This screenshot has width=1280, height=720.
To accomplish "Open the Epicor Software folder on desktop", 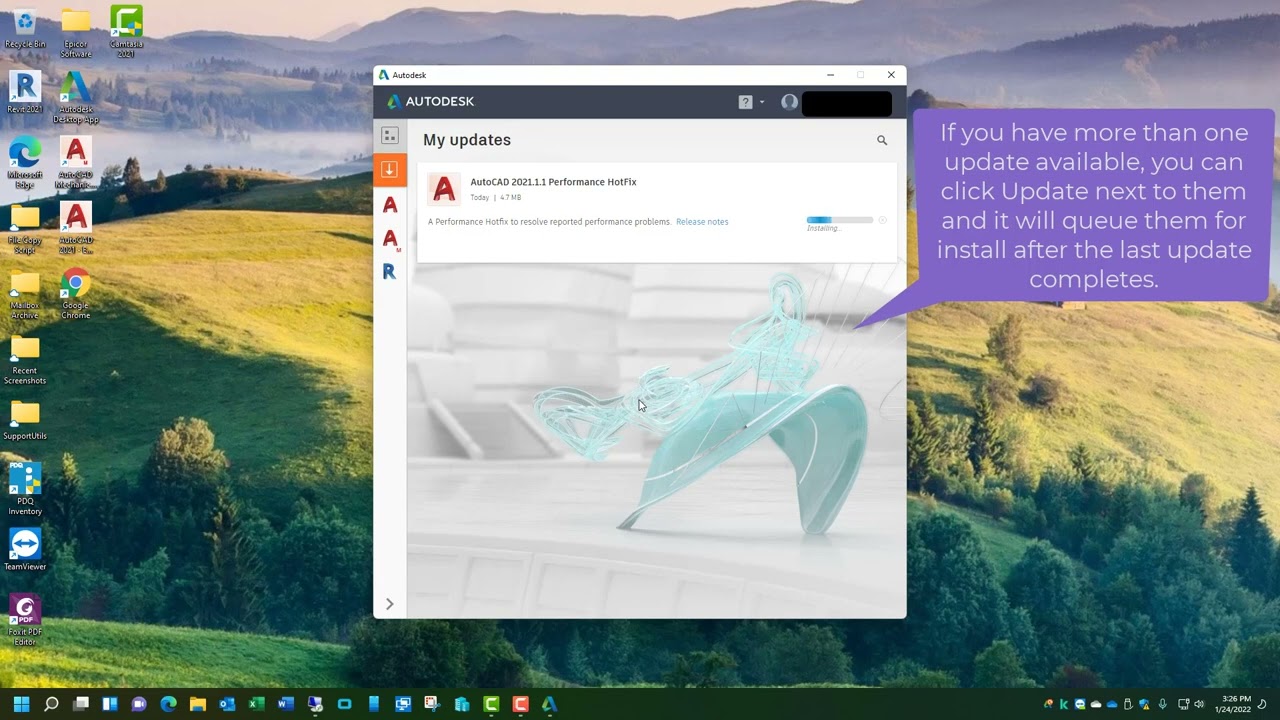I will tap(76, 33).
